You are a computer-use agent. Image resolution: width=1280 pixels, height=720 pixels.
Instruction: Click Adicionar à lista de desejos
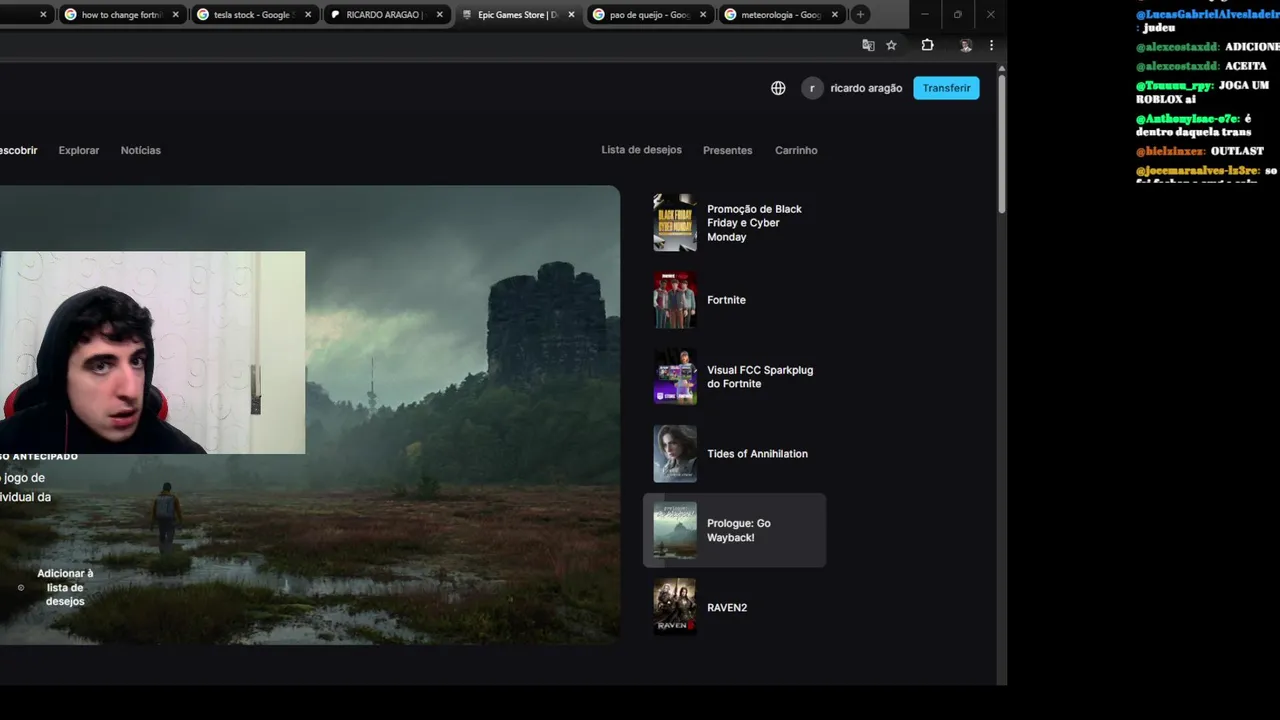click(65, 587)
